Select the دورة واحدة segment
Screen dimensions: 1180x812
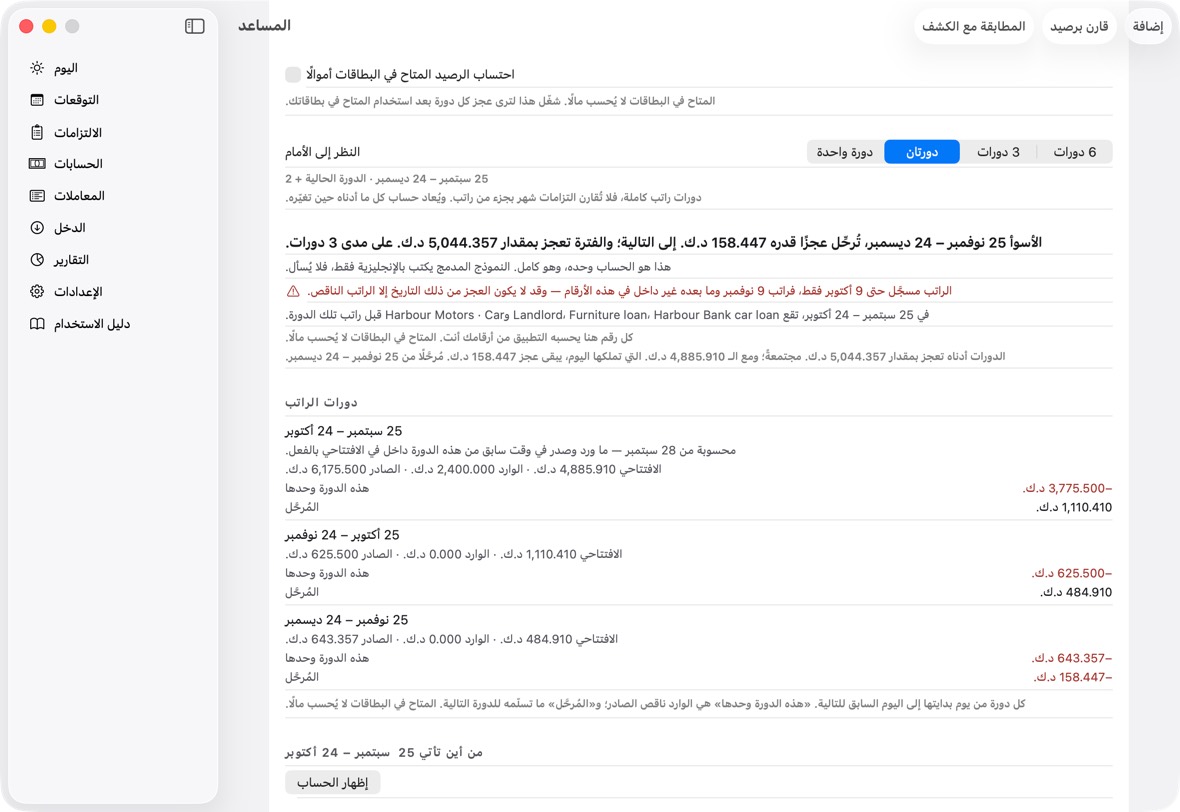pyautogui.click(x=844, y=152)
